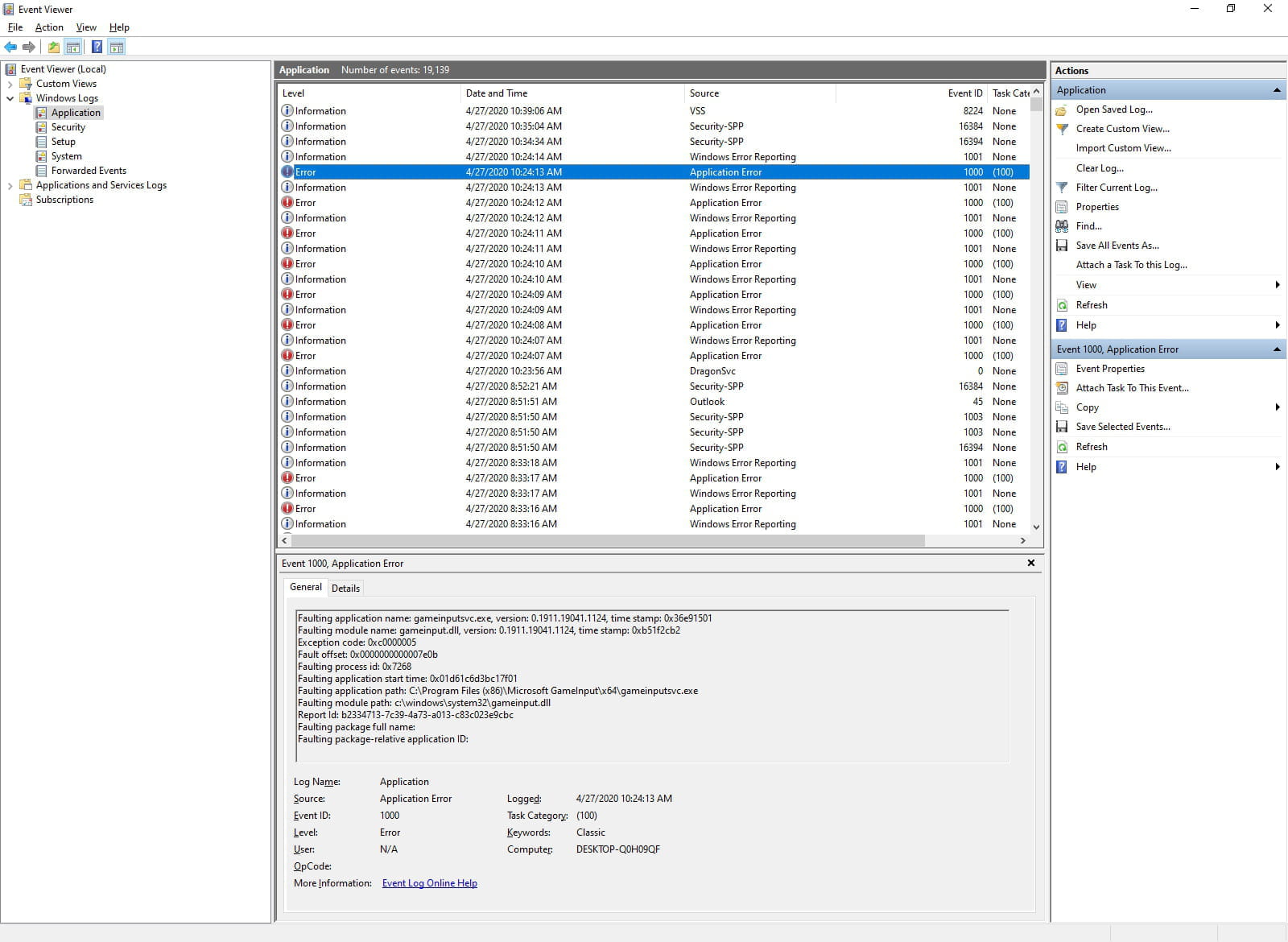Click the error icon of the 10:24:12 AM Error row
The height and width of the screenshot is (942, 1288).
[287, 203]
